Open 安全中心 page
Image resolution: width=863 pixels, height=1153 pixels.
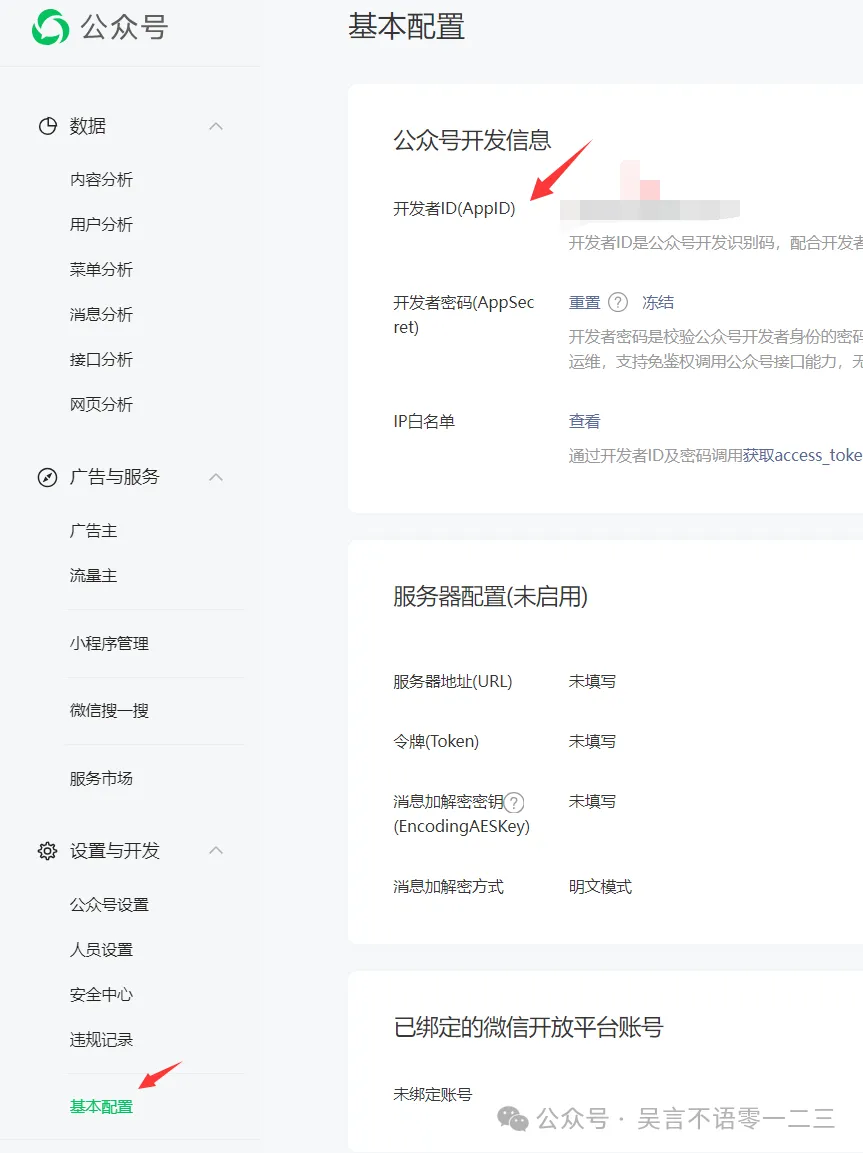pyautogui.click(x=101, y=995)
